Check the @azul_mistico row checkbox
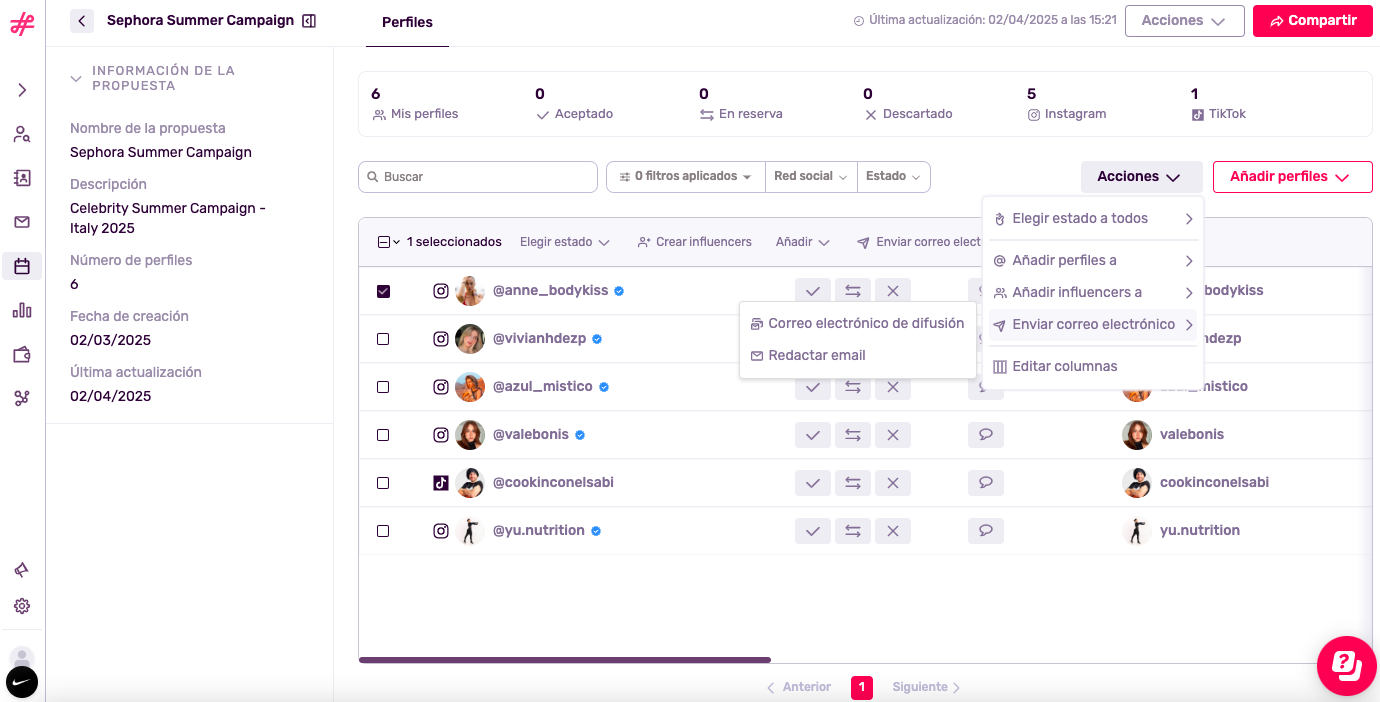 click(x=383, y=387)
